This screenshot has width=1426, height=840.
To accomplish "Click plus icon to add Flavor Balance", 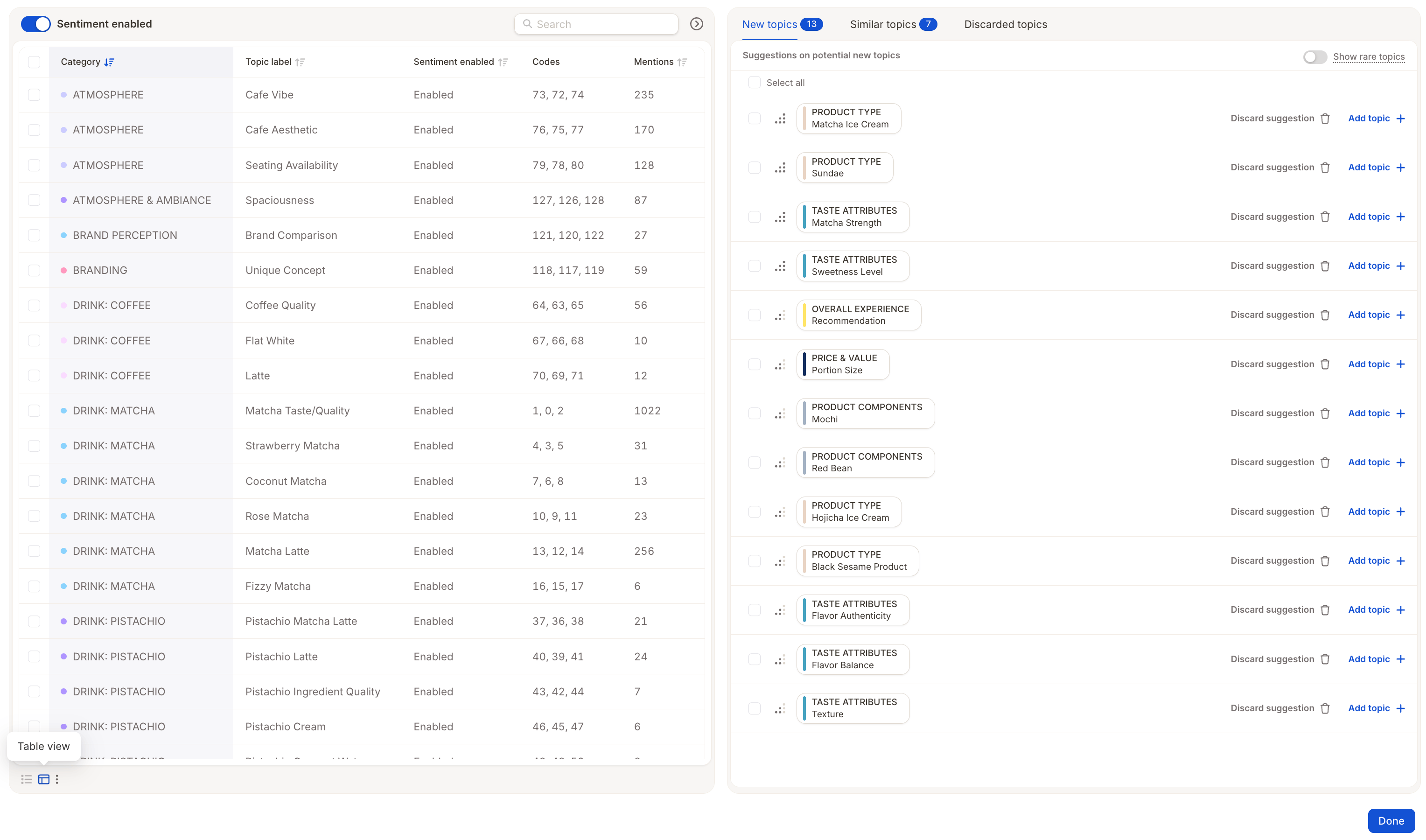I will (x=1400, y=659).
